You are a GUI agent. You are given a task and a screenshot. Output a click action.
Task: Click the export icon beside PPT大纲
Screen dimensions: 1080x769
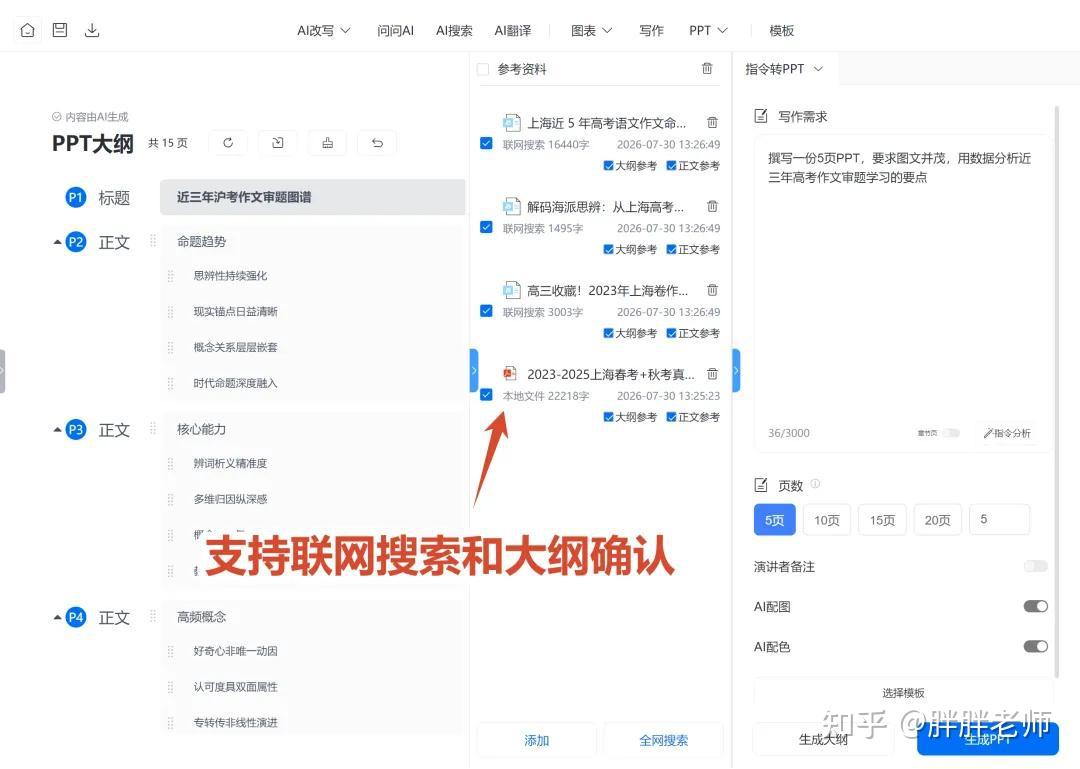pos(278,143)
